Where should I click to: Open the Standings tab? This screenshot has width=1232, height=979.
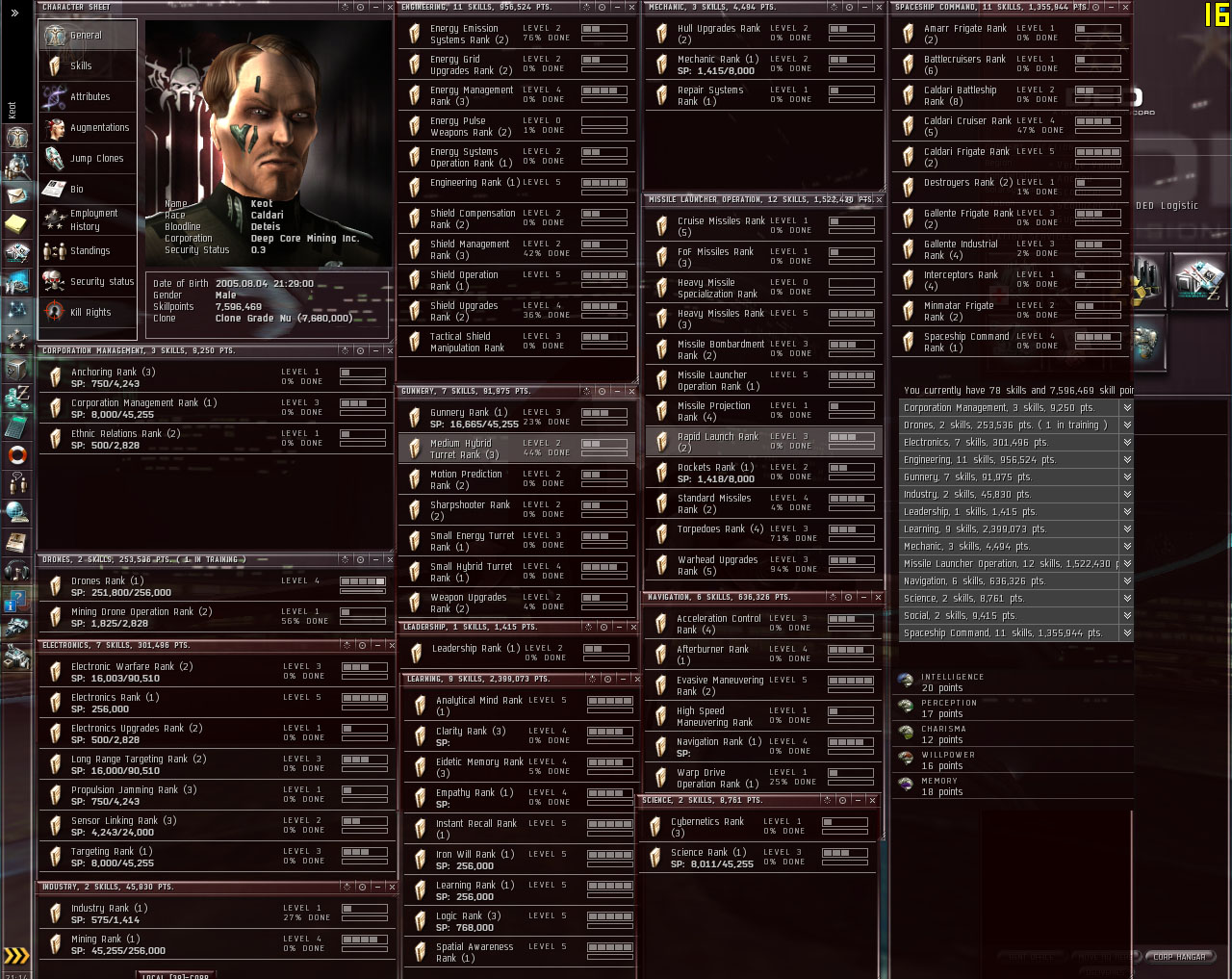(88, 250)
